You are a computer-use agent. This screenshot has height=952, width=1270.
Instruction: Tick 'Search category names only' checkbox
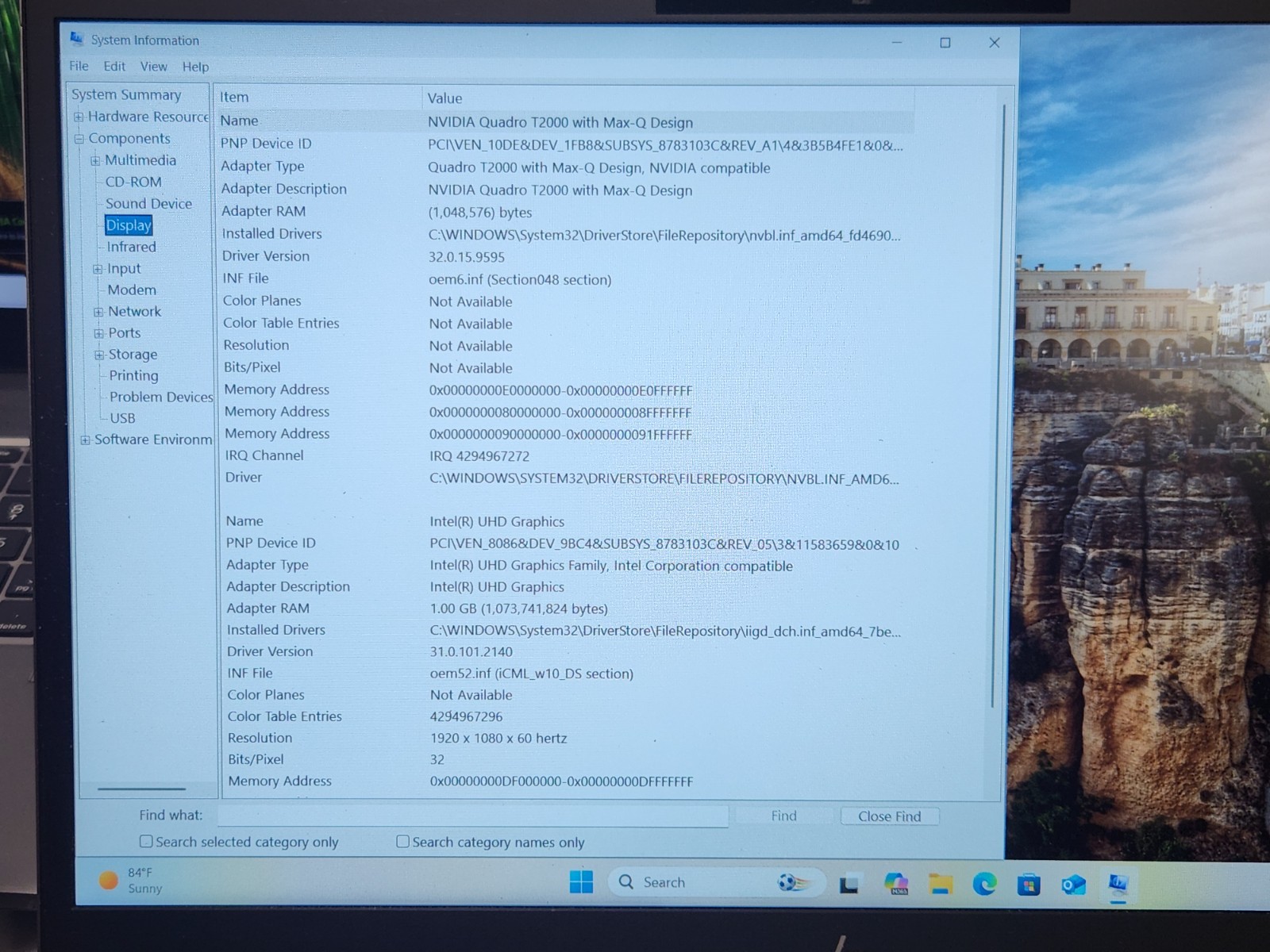[402, 841]
